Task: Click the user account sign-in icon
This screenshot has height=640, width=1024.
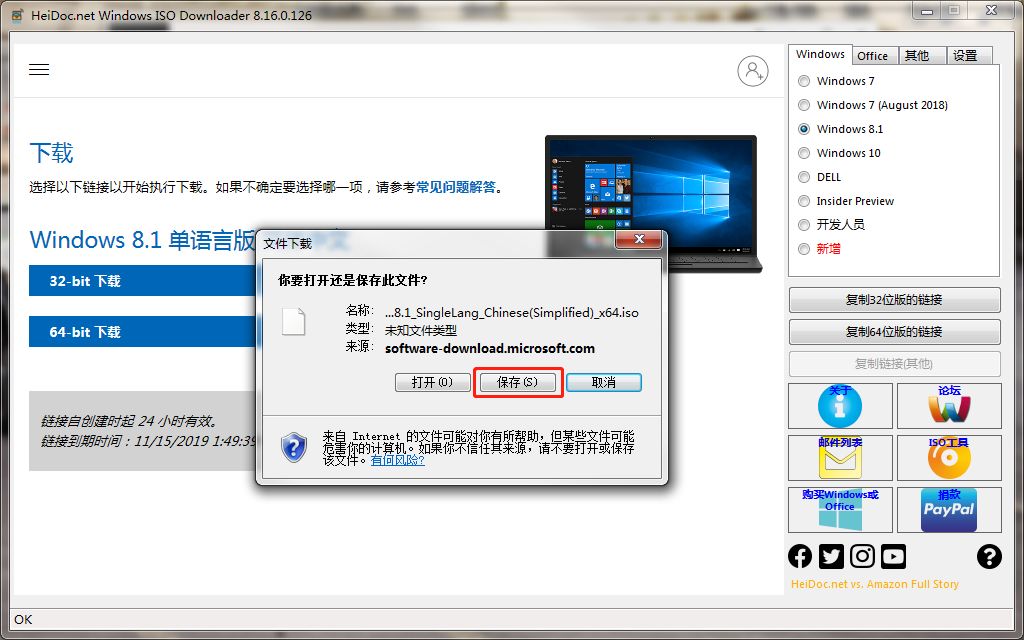Action: (x=752, y=71)
